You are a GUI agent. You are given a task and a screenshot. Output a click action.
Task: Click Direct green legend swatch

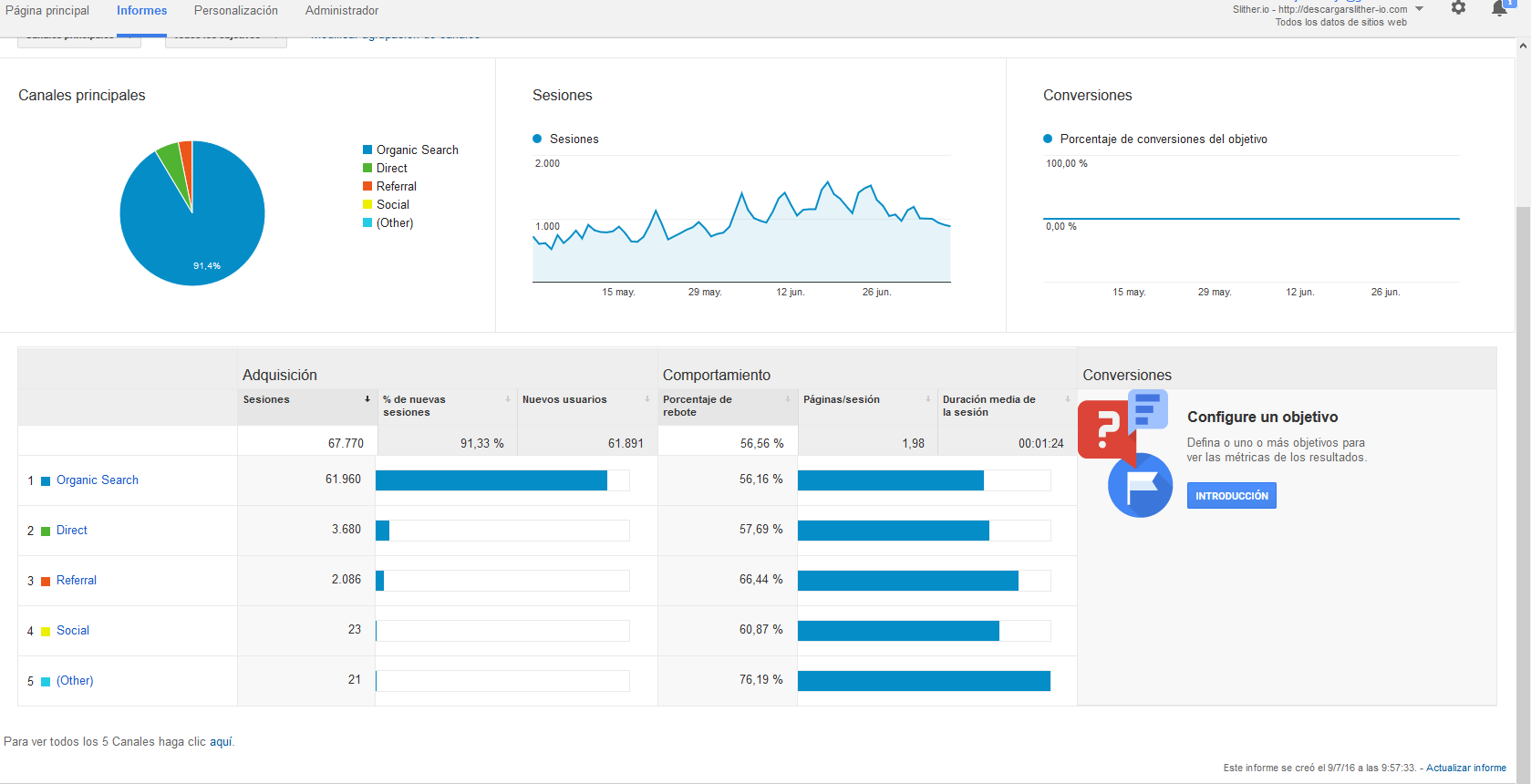[x=367, y=168]
